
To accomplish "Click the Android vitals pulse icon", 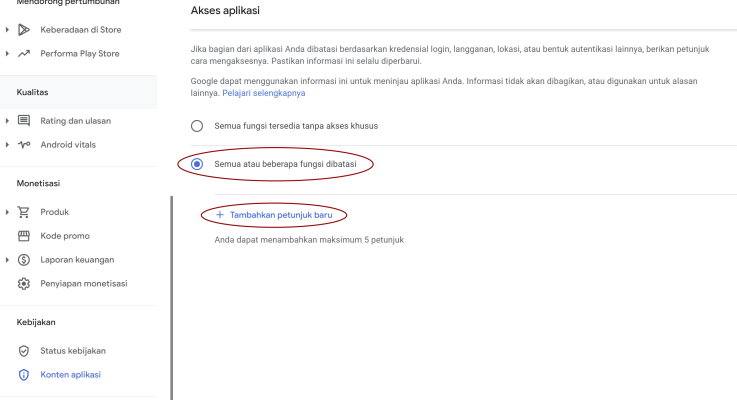I will click(24, 145).
